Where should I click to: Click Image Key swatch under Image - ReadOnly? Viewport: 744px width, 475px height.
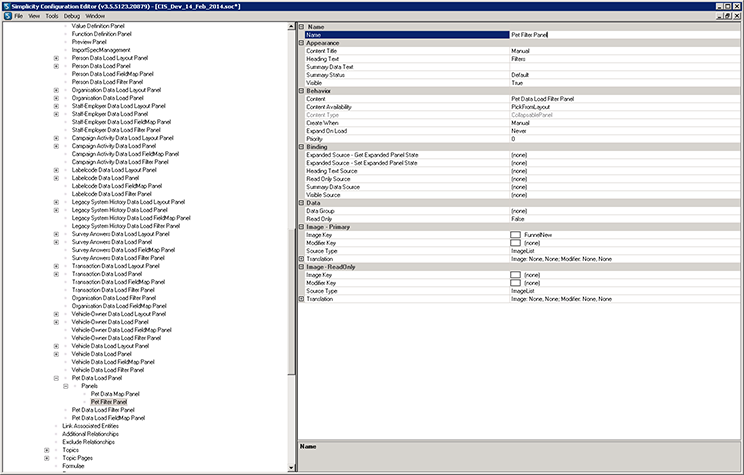click(x=515, y=275)
